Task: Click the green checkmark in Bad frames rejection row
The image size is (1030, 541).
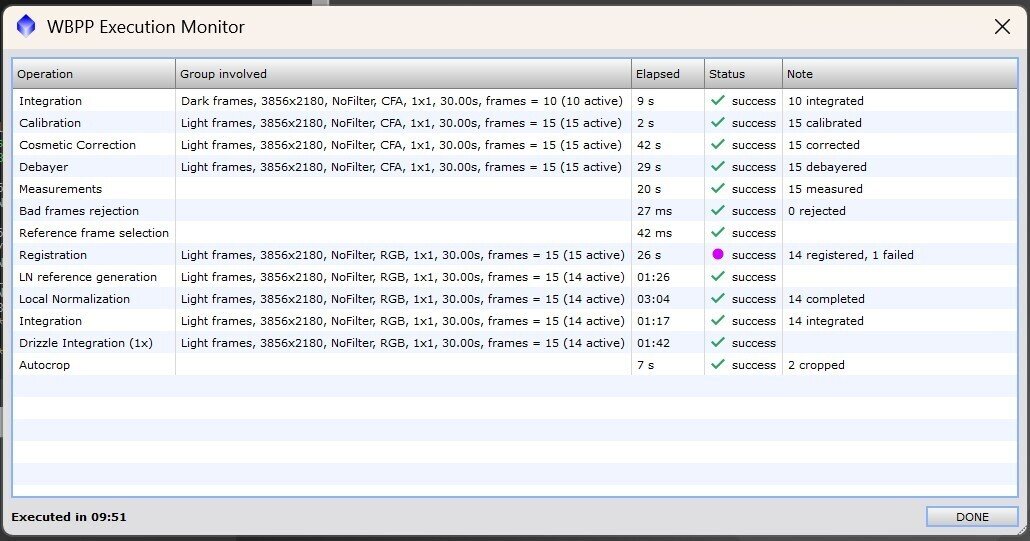Action: tap(718, 210)
